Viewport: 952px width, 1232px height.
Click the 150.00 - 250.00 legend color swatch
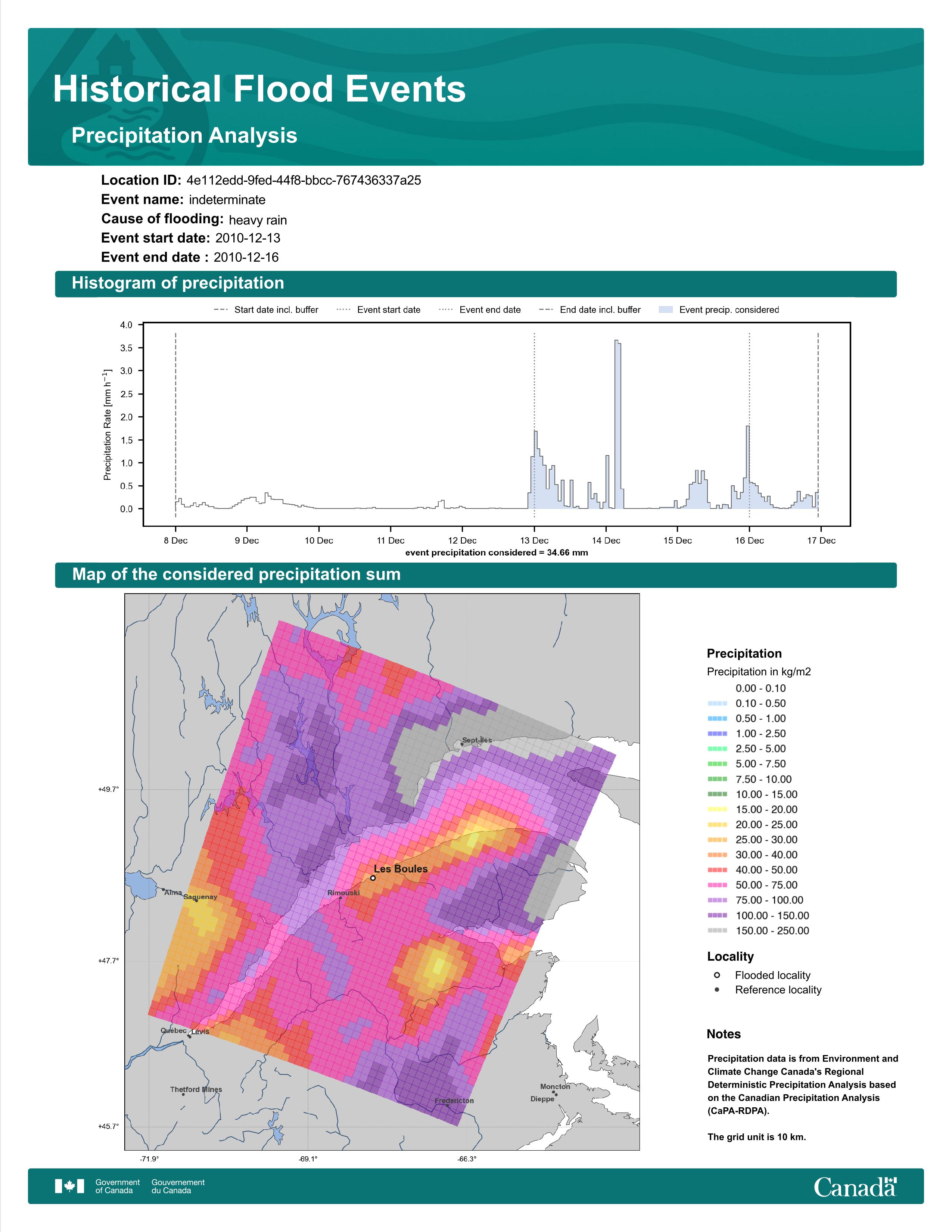click(718, 931)
